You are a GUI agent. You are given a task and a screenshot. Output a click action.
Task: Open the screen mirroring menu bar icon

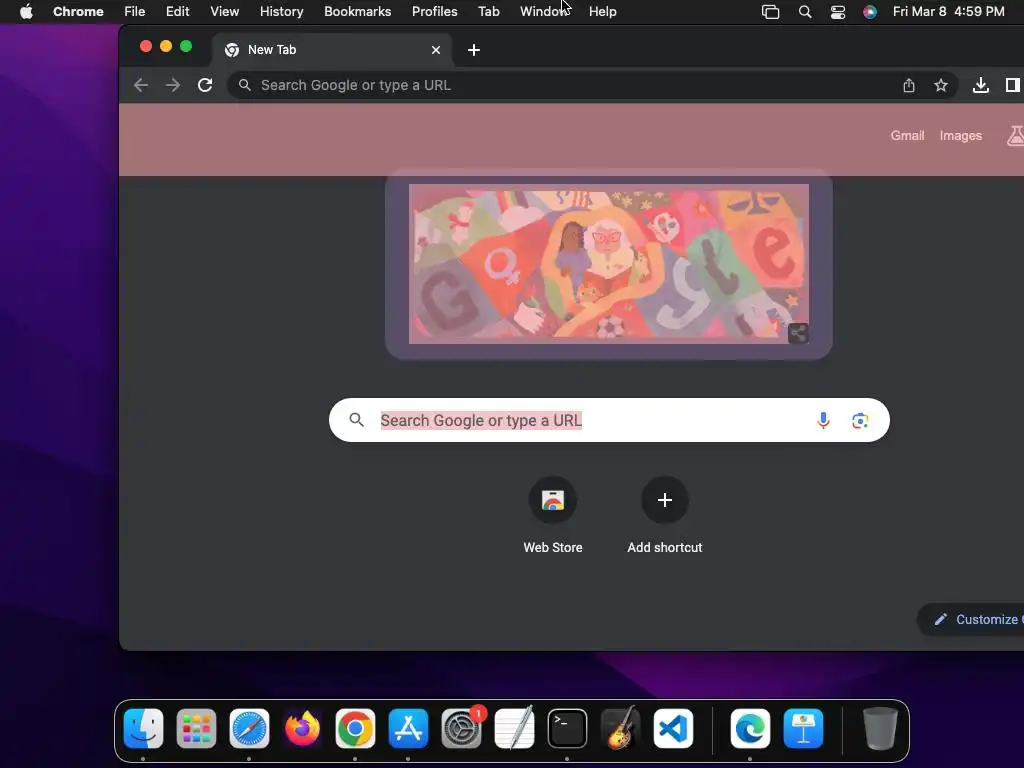[771, 12]
